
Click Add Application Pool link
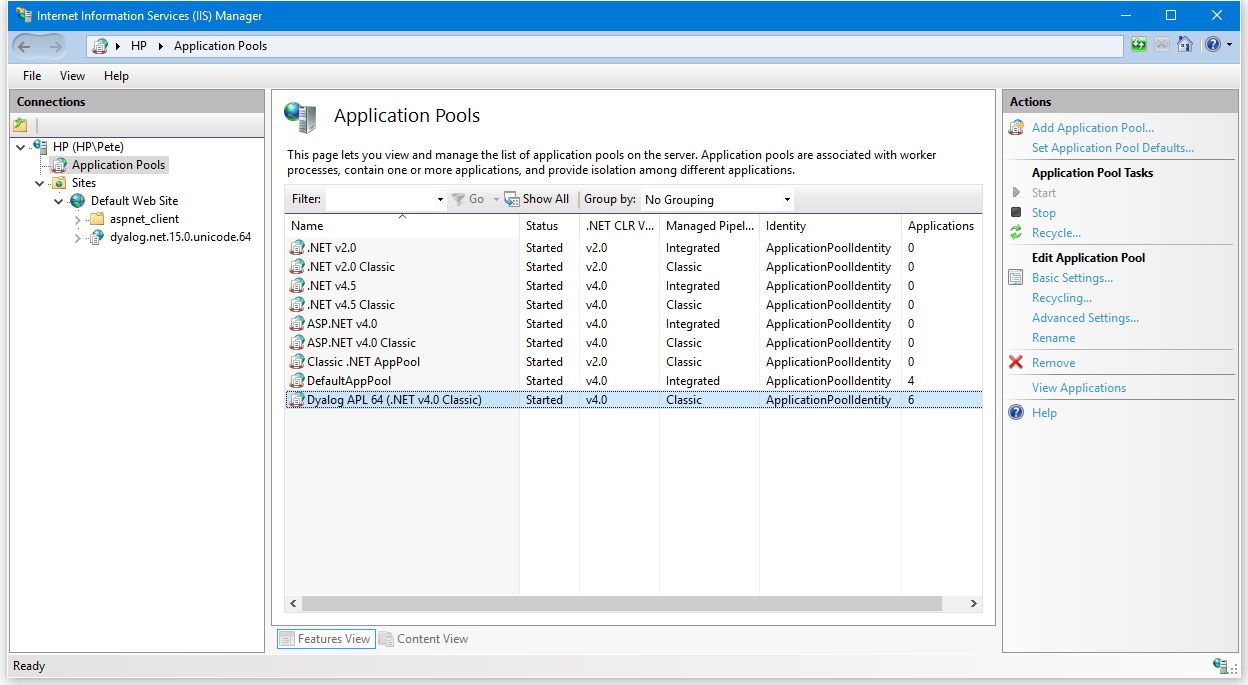click(1092, 128)
